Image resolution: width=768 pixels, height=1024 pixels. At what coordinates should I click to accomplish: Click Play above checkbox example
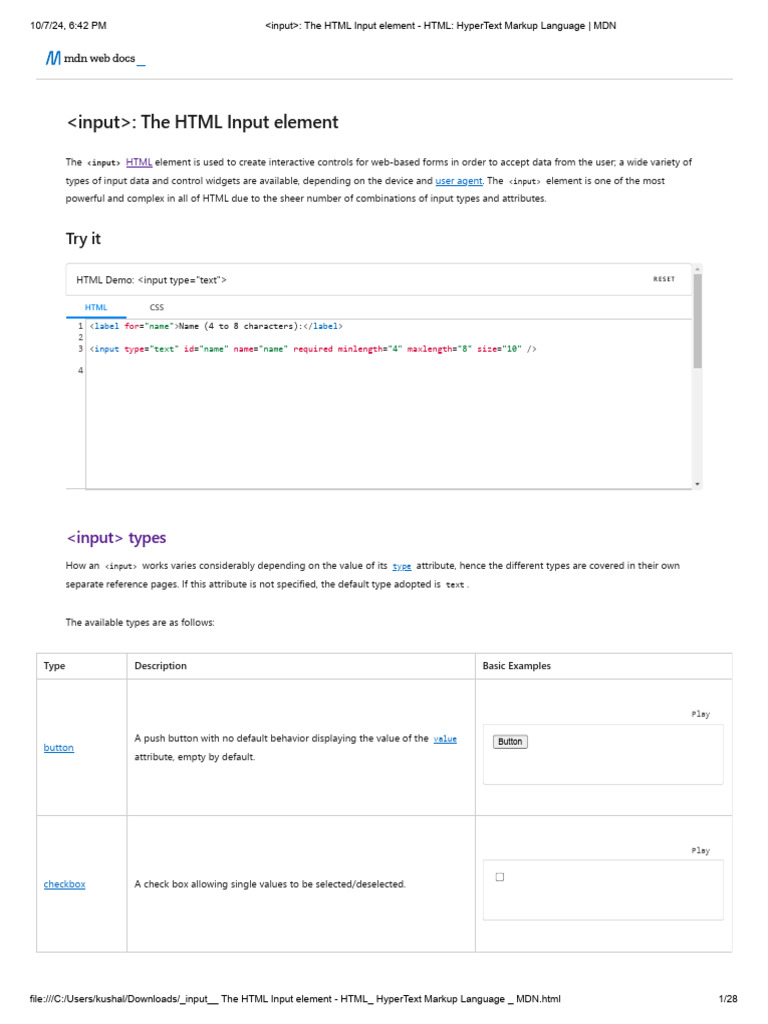701,850
